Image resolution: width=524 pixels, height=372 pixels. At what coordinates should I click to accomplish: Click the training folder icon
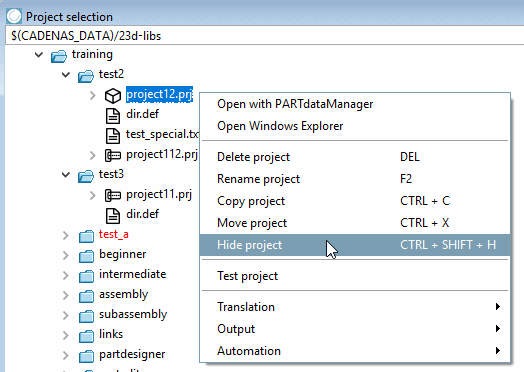tap(59, 56)
